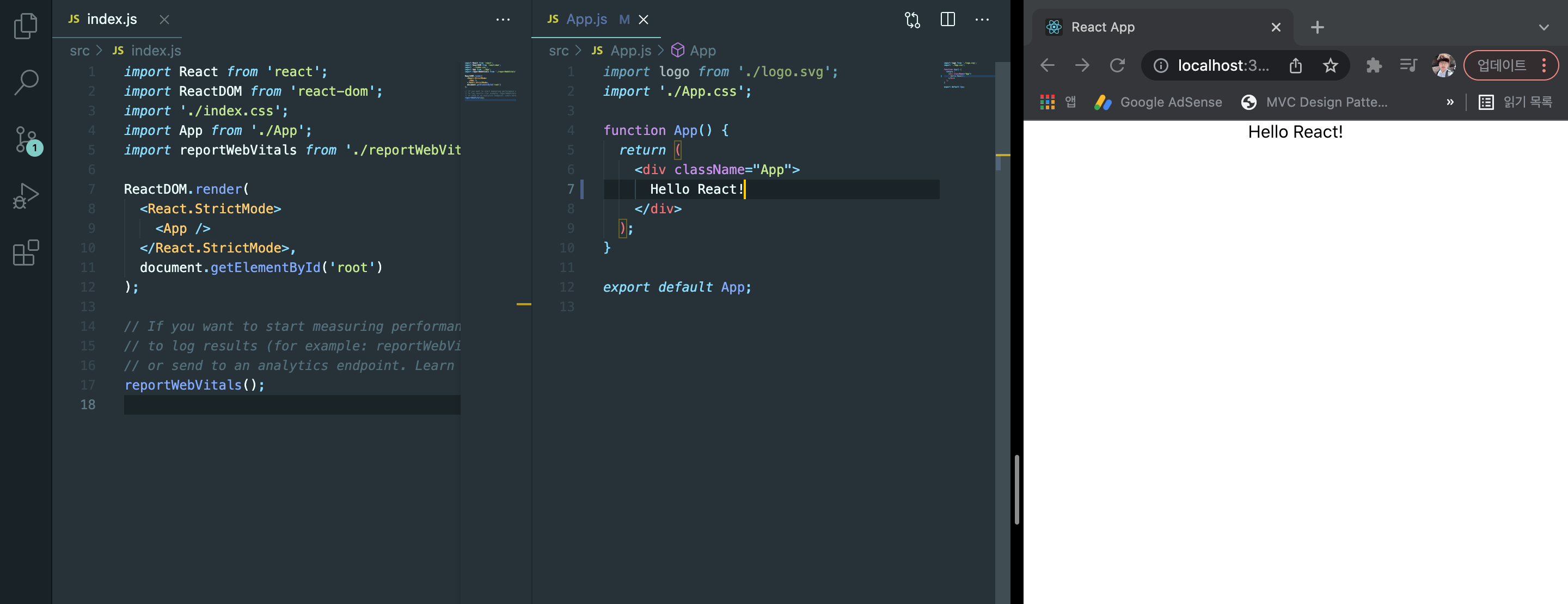Screen dimensions: 1568x604
Task: Reload the localhost page in Chrome
Action: click(1117, 66)
